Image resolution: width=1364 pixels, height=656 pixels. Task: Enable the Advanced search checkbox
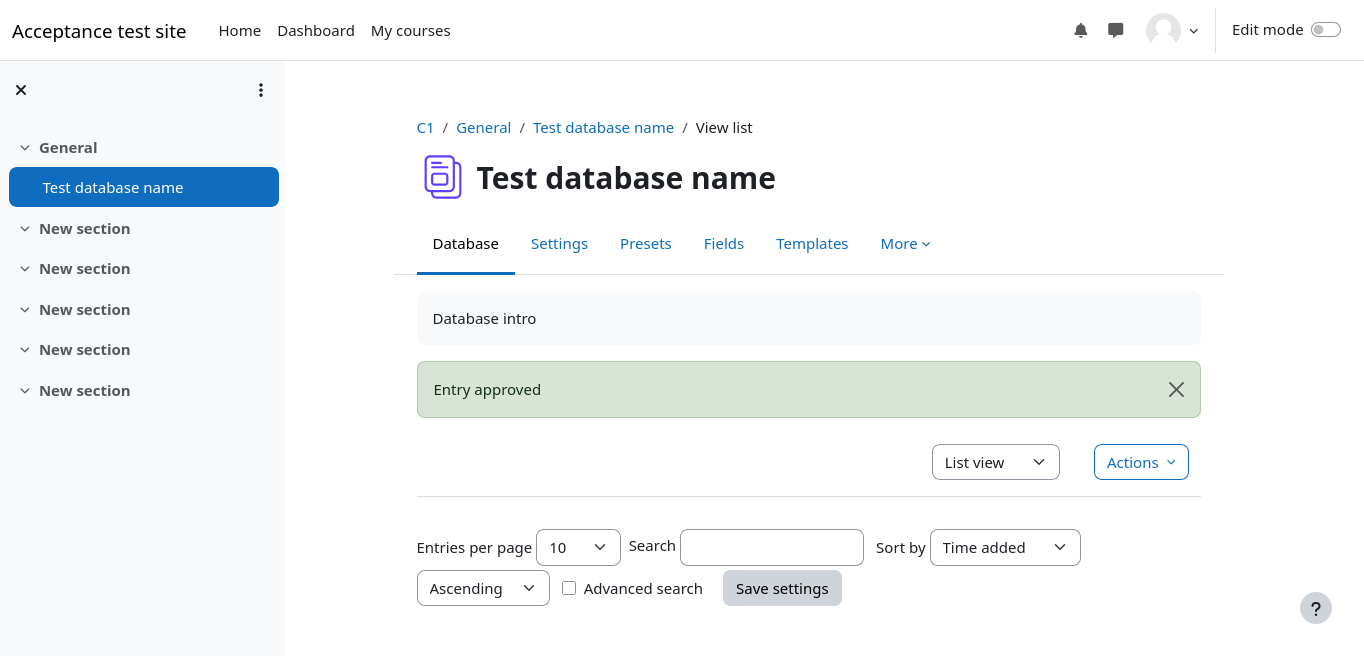(569, 588)
